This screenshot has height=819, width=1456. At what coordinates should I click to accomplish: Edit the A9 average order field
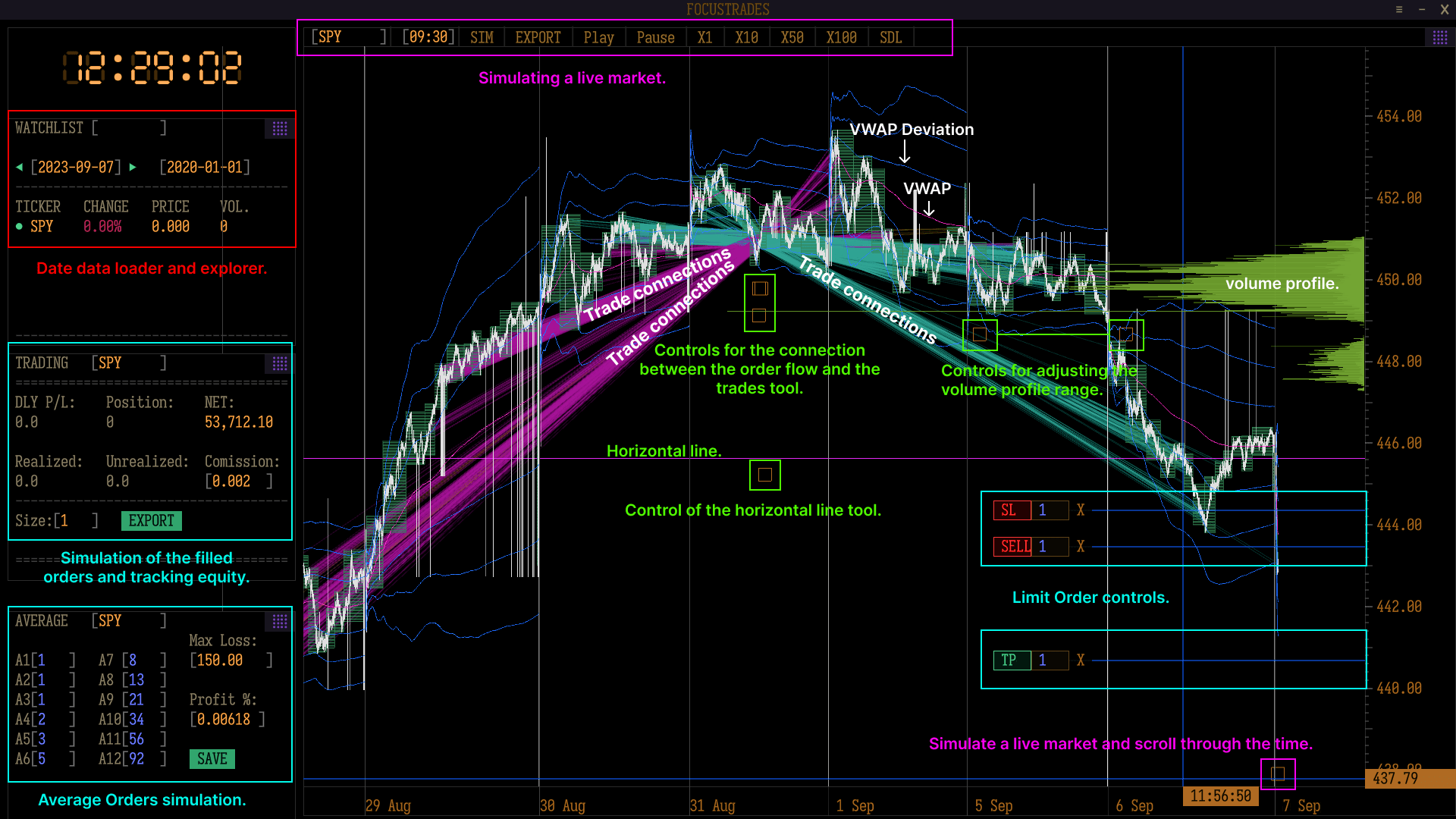[x=144, y=700]
